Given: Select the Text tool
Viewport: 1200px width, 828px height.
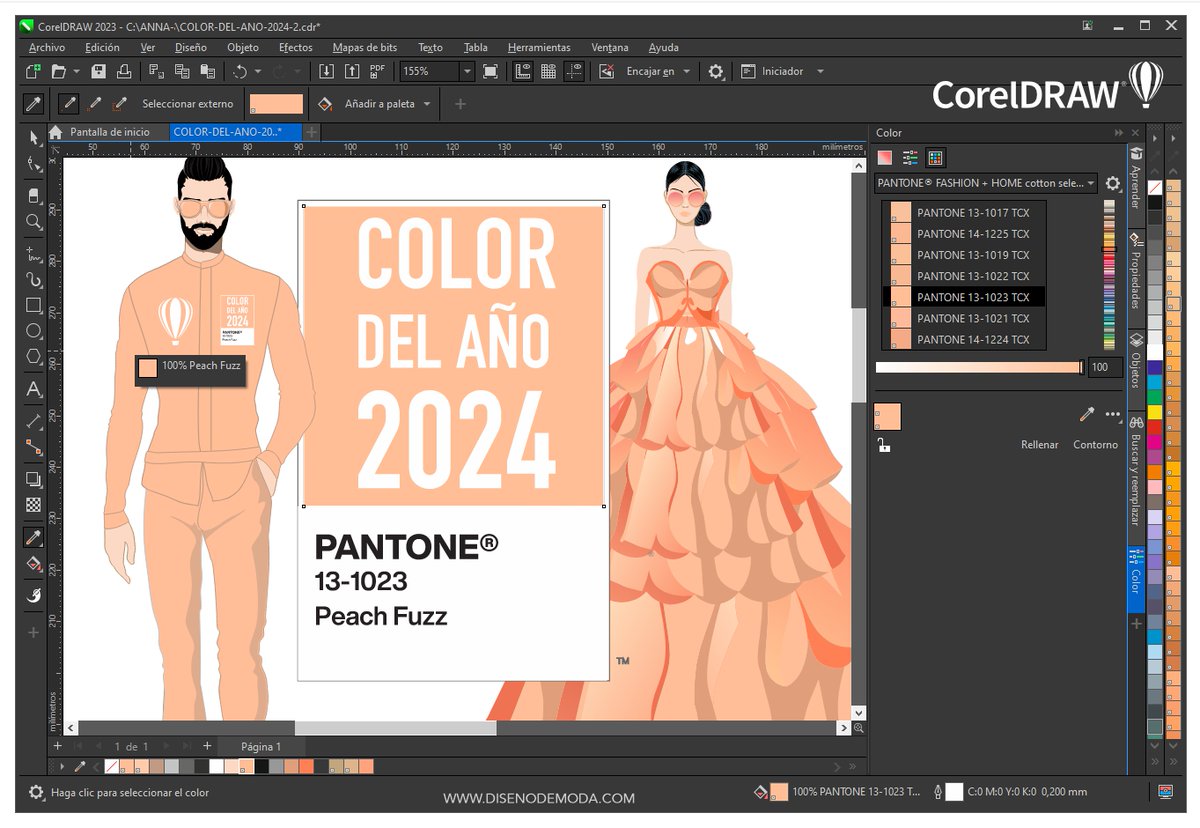Looking at the screenshot, I should 34,389.
